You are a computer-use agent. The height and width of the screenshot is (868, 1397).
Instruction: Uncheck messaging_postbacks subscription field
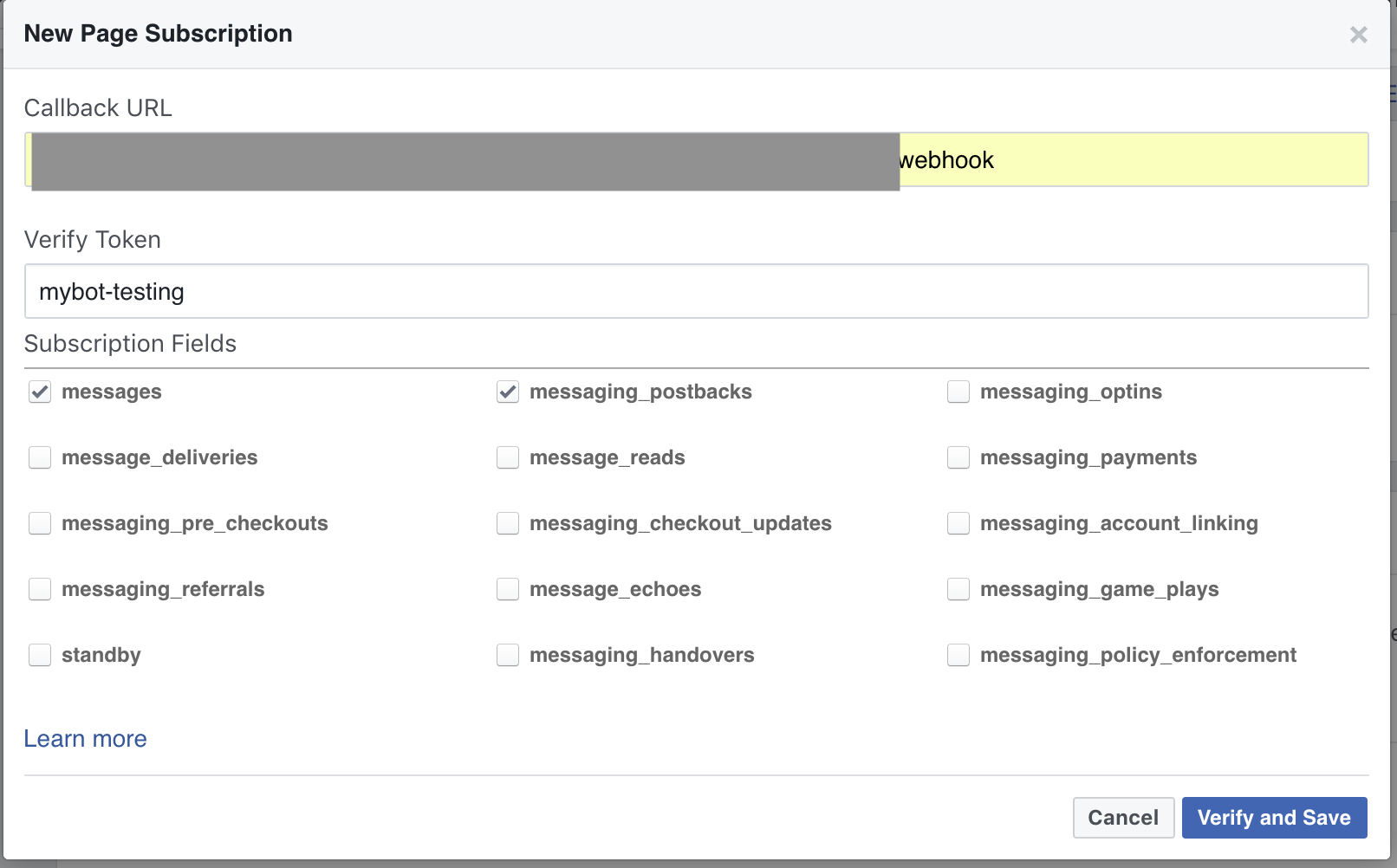tap(507, 392)
